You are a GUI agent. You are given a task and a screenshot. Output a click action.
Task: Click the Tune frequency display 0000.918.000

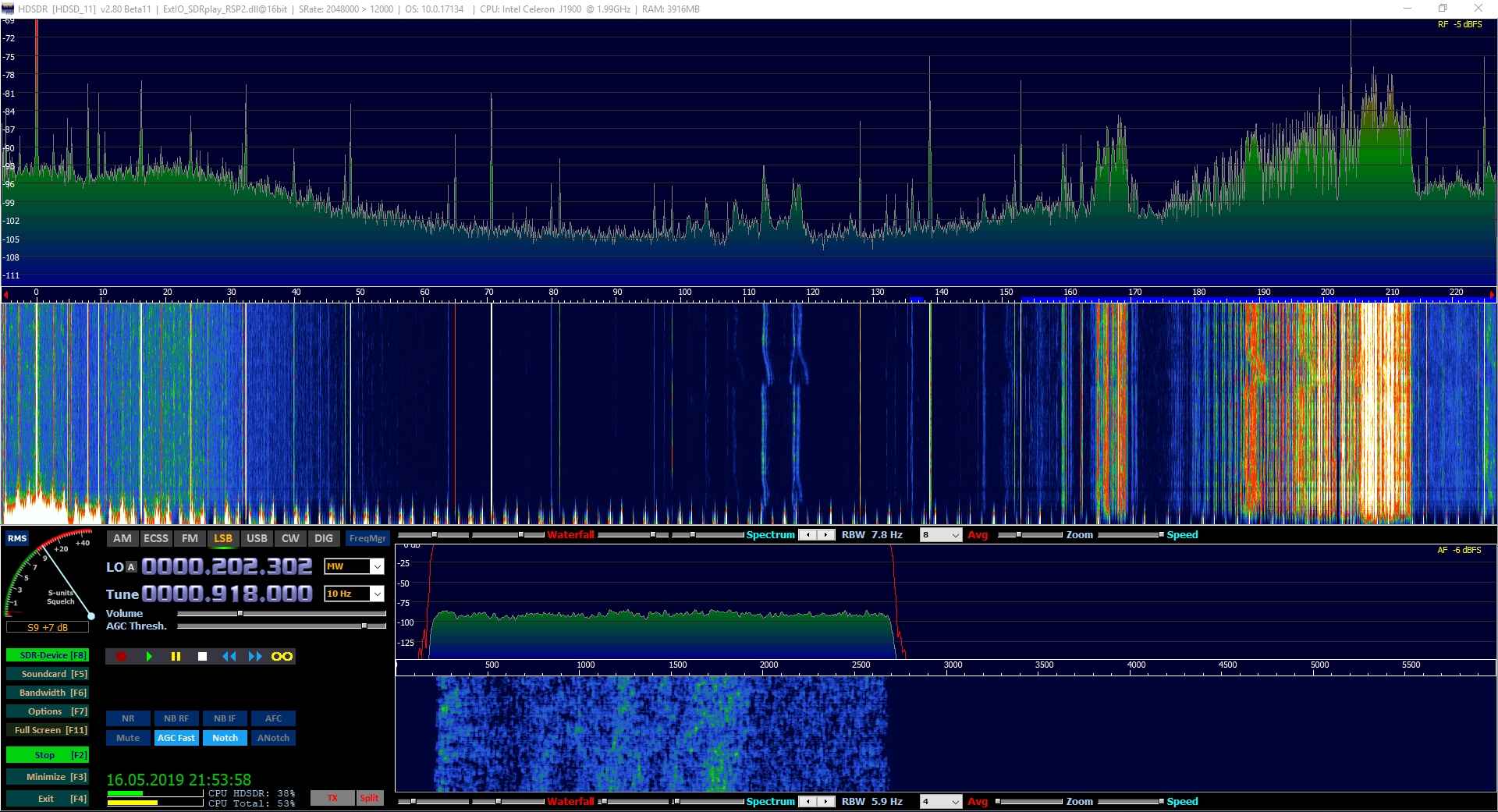227,594
